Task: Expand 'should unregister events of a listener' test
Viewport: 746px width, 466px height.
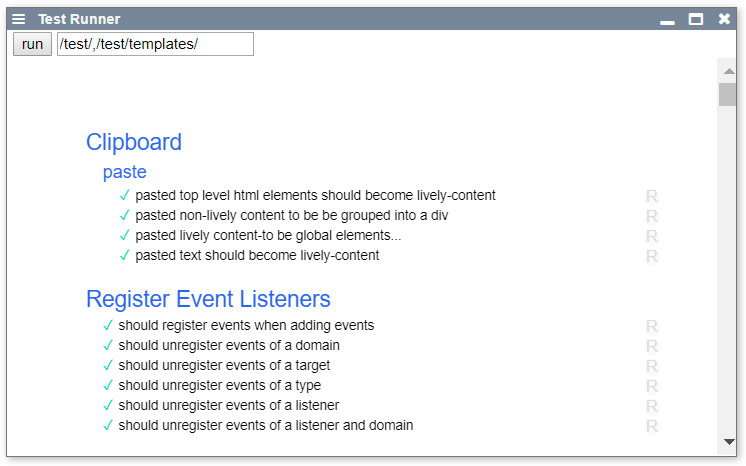Action: click(228, 405)
